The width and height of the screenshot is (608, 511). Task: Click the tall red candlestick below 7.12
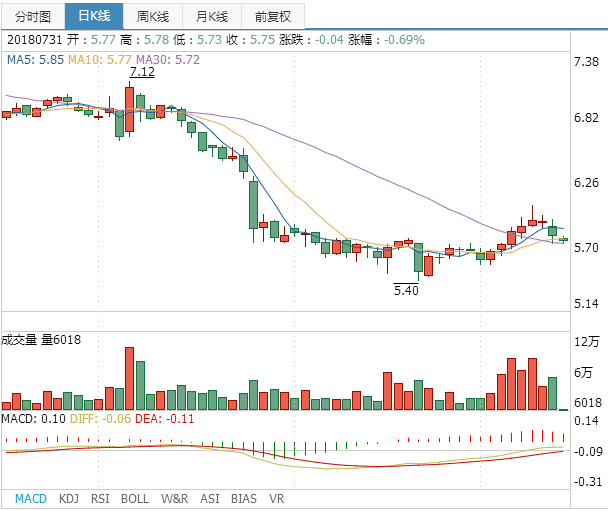click(130, 109)
